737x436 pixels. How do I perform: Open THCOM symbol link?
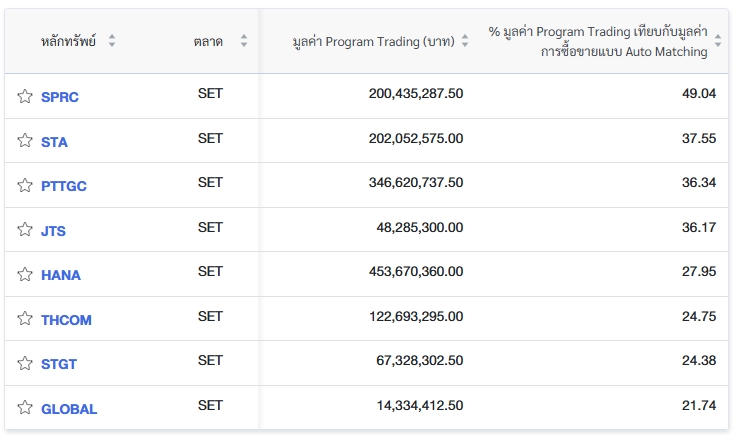click(x=66, y=320)
